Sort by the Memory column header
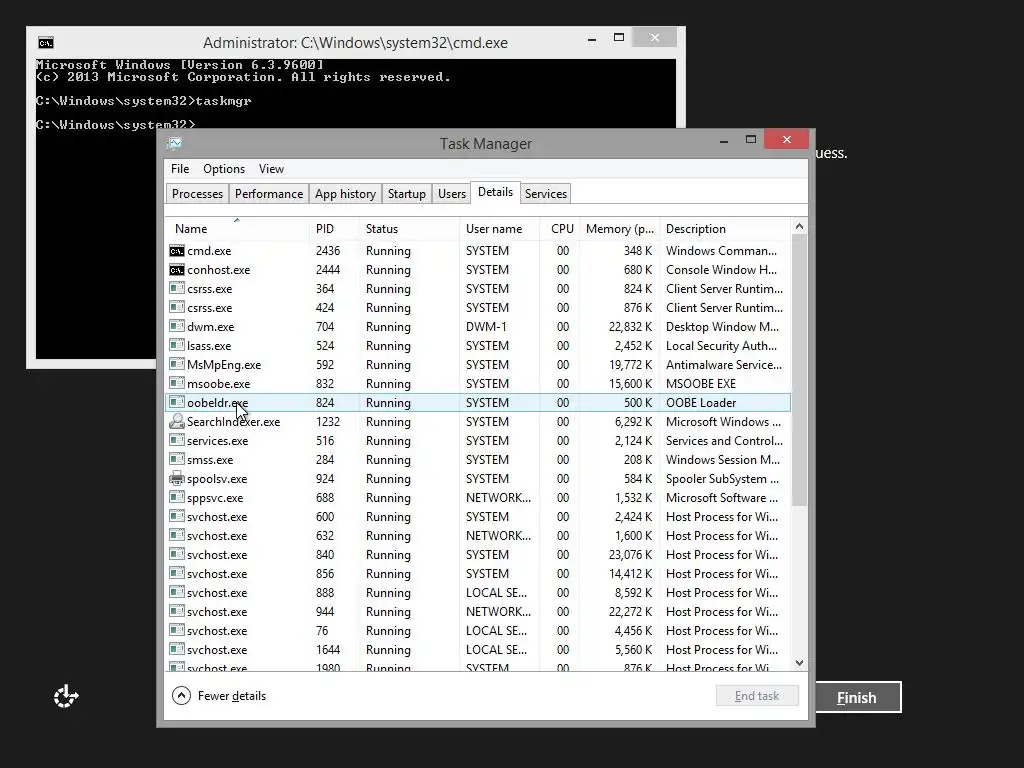This screenshot has height=768, width=1024. pyautogui.click(x=619, y=229)
